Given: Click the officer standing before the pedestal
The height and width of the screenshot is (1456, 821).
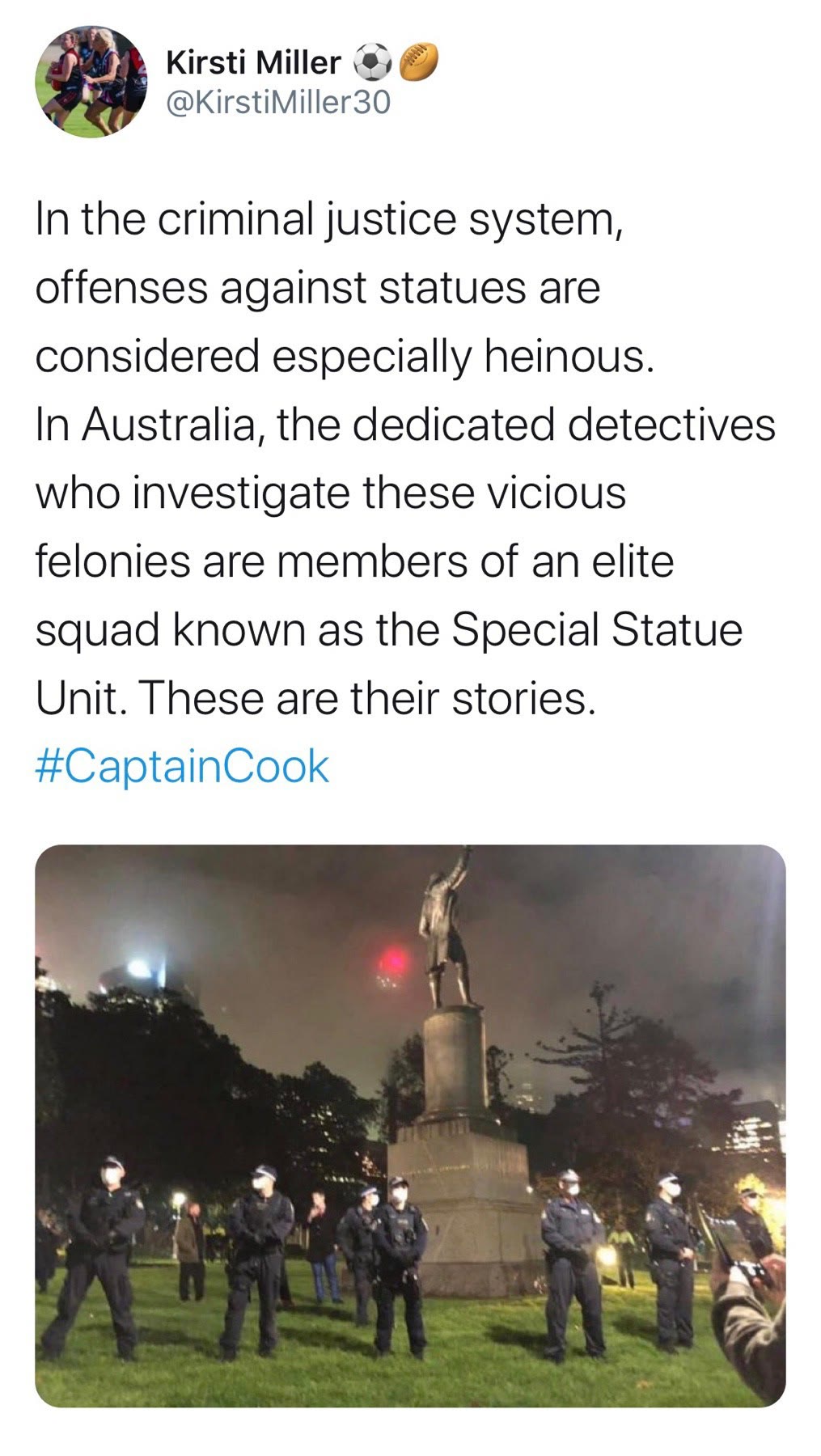Looking at the screenshot, I should tap(399, 1262).
